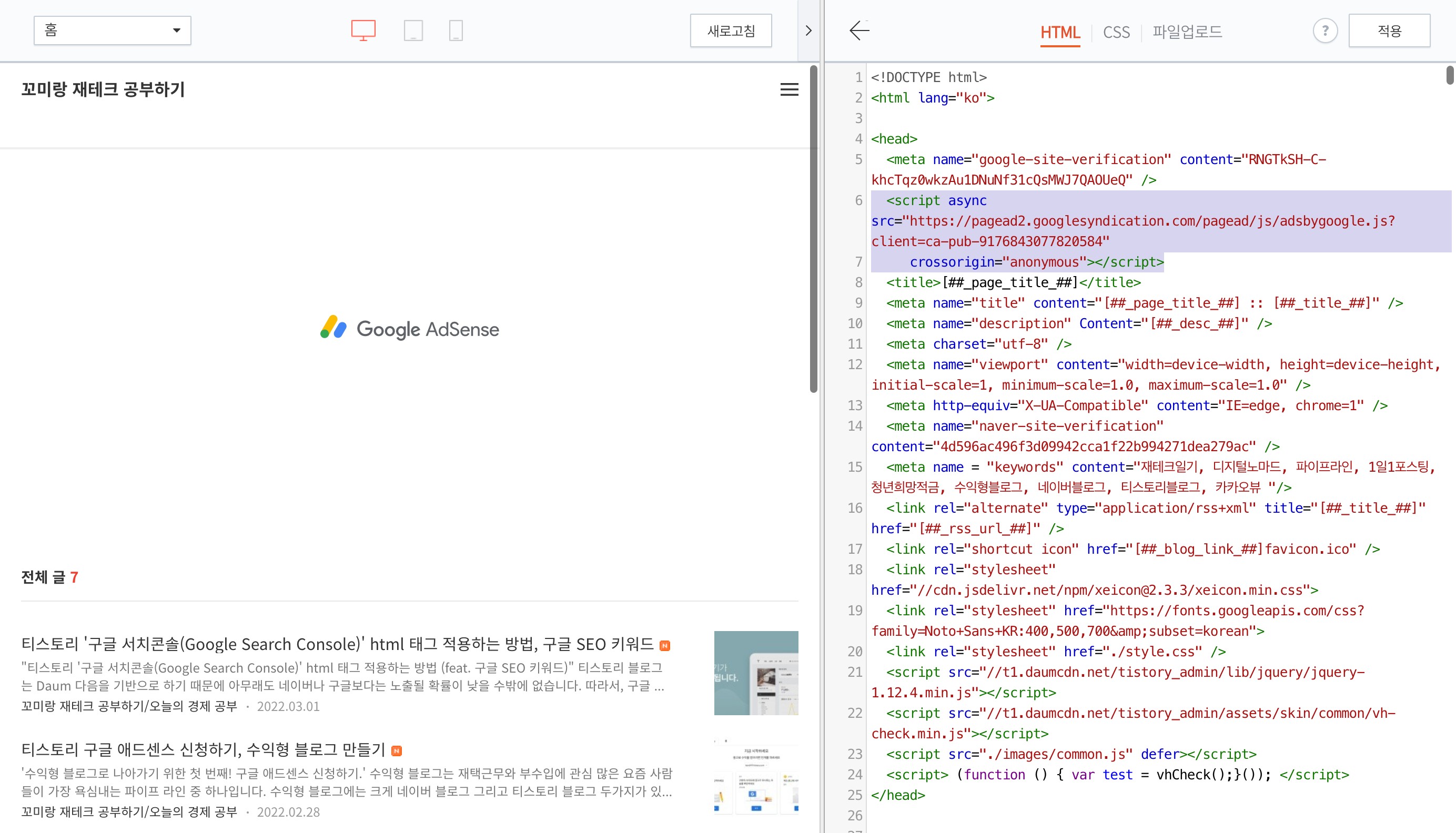Click code line 1 DOCTYPE html
1456x833 pixels.
[929, 77]
